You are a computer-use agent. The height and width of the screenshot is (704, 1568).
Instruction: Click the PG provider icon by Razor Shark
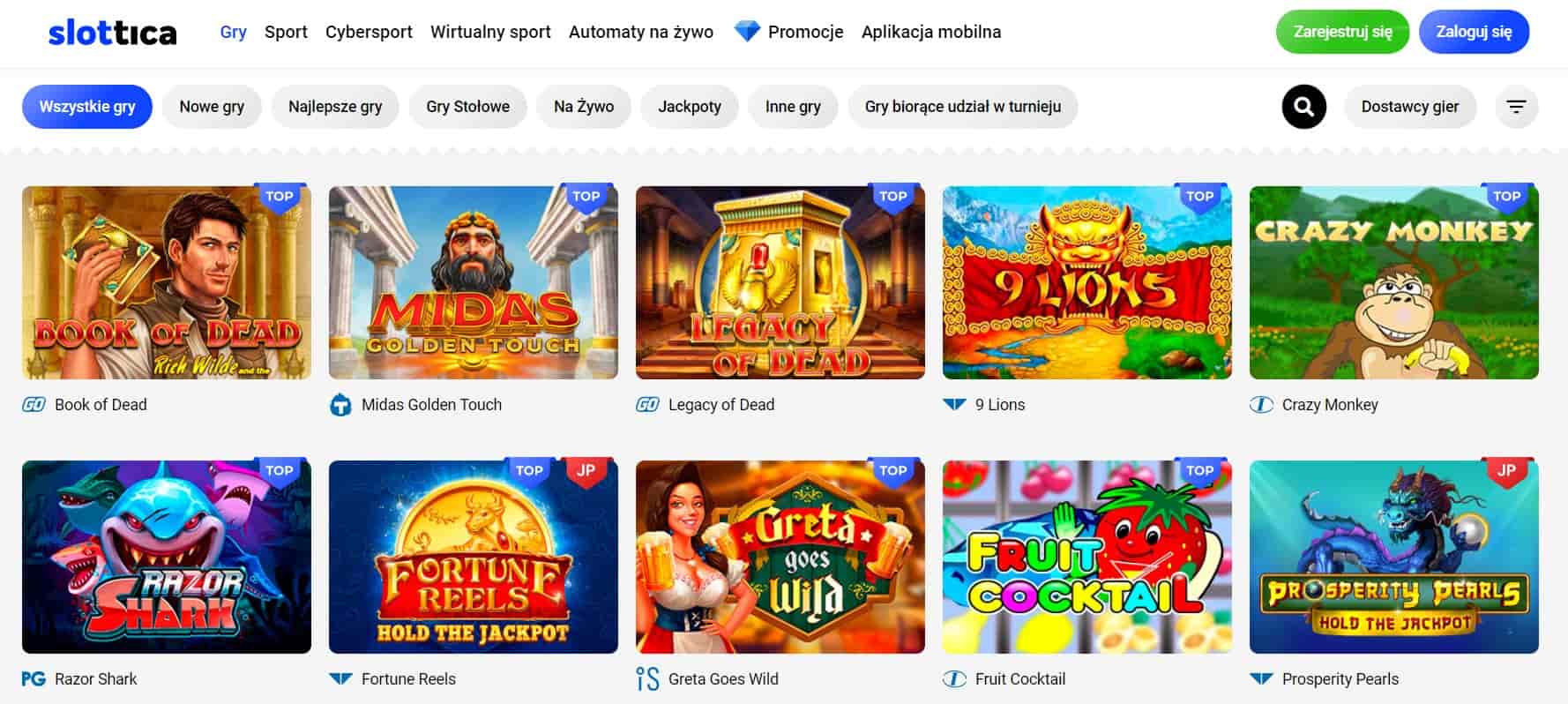pos(34,679)
